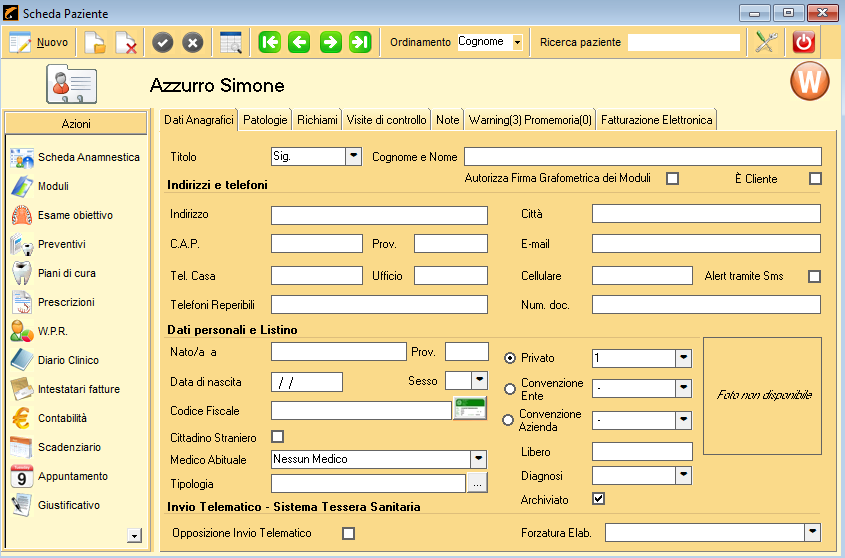Open the Ordinamento Cognome dropdown
The image size is (845, 558).
pyautogui.click(x=517, y=42)
